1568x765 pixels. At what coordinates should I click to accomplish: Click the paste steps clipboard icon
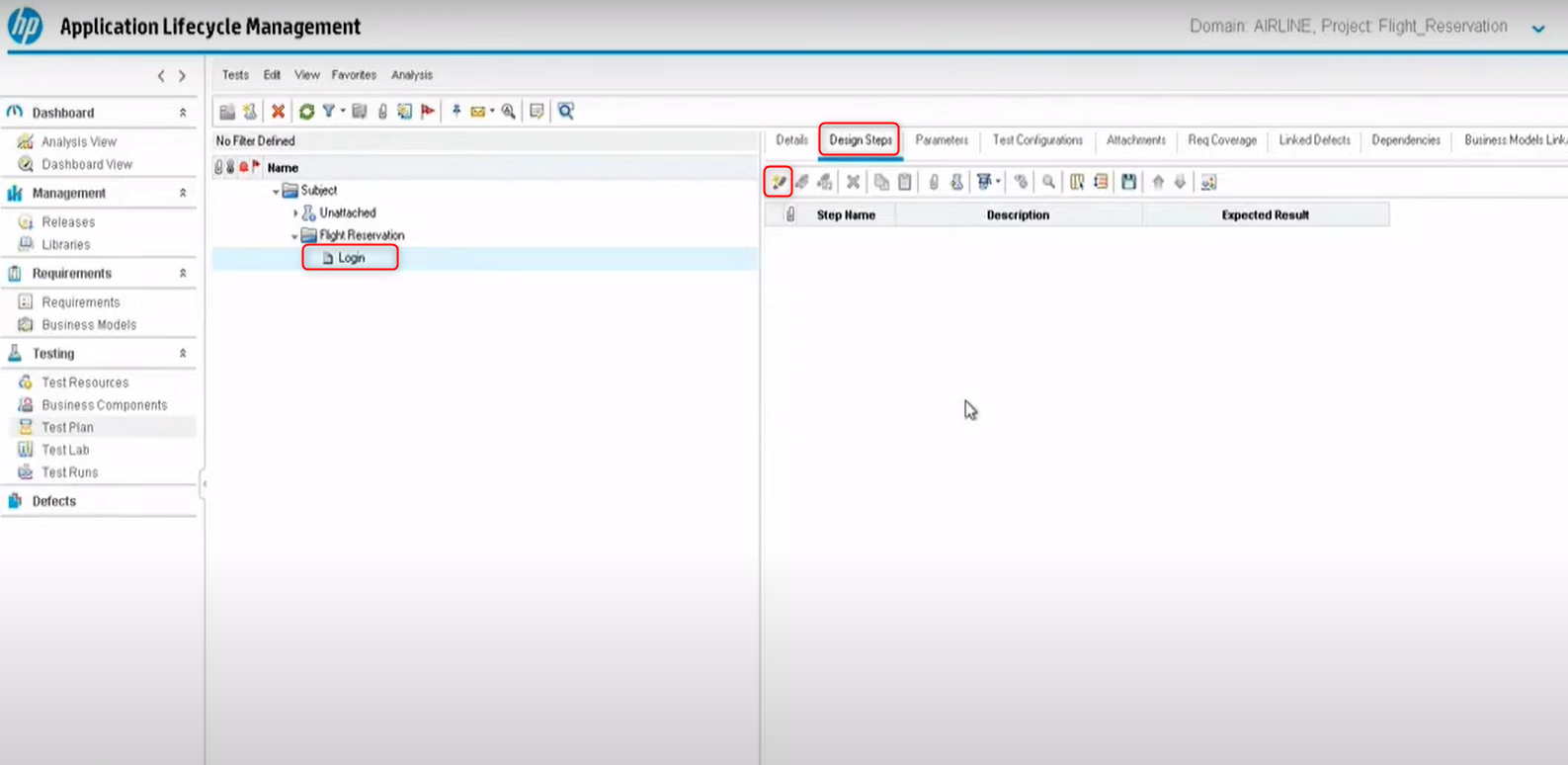[x=904, y=182]
